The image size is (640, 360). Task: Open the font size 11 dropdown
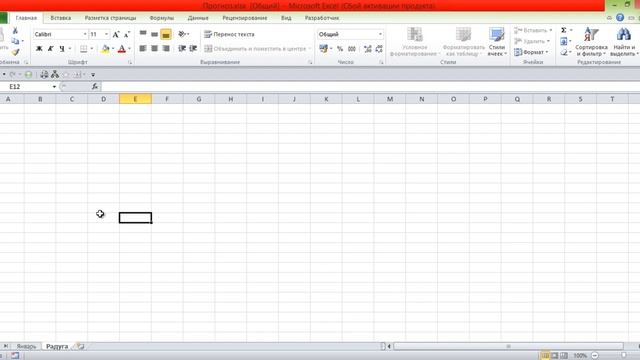pyautogui.click(x=107, y=34)
